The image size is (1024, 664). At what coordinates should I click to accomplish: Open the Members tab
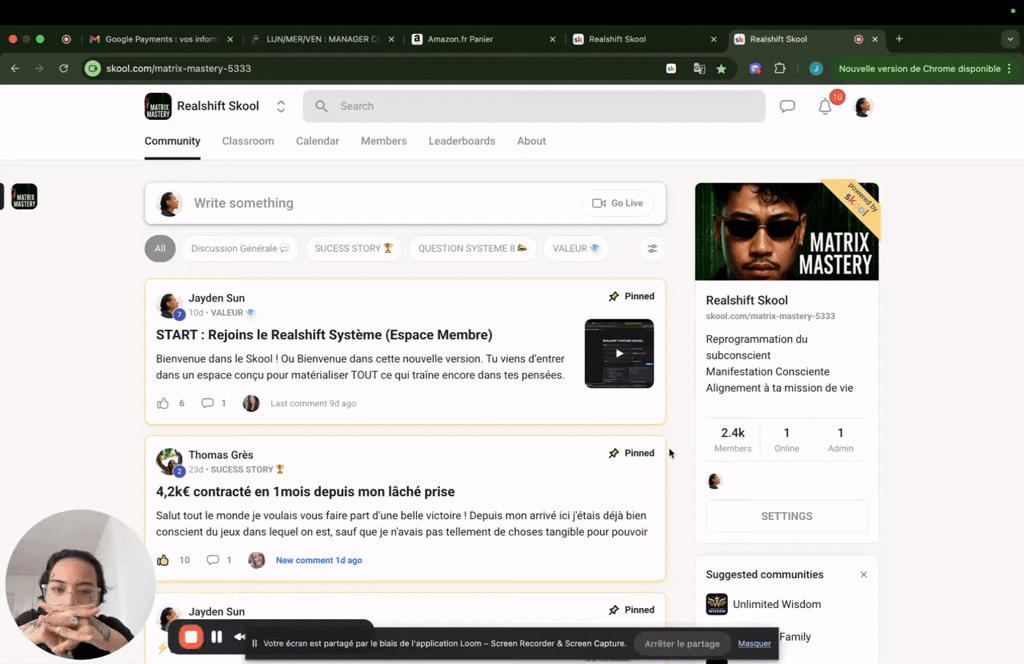coord(383,141)
